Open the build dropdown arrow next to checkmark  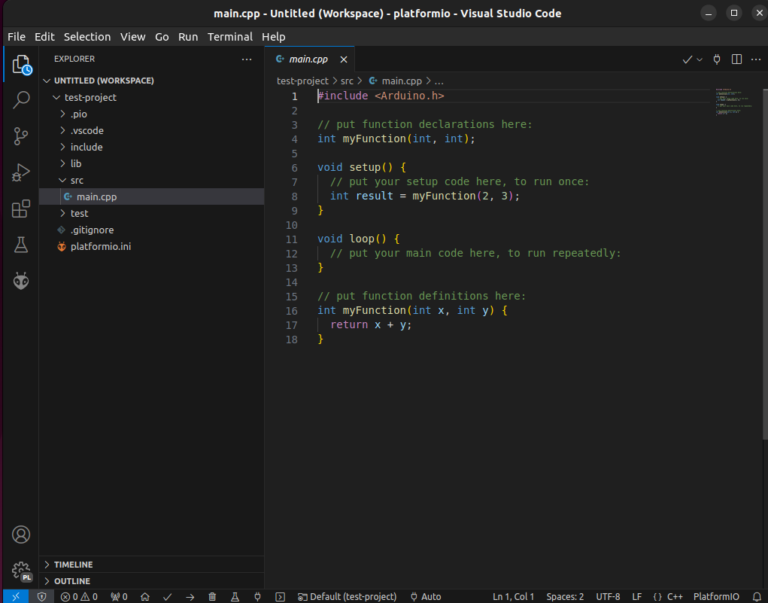click(x=699, y=60)
